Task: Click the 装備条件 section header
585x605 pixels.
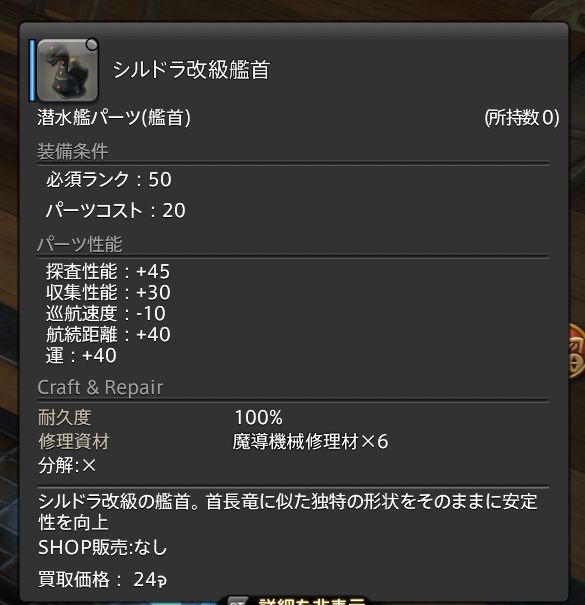Action: pyautogui.click(x=73, y=151)
